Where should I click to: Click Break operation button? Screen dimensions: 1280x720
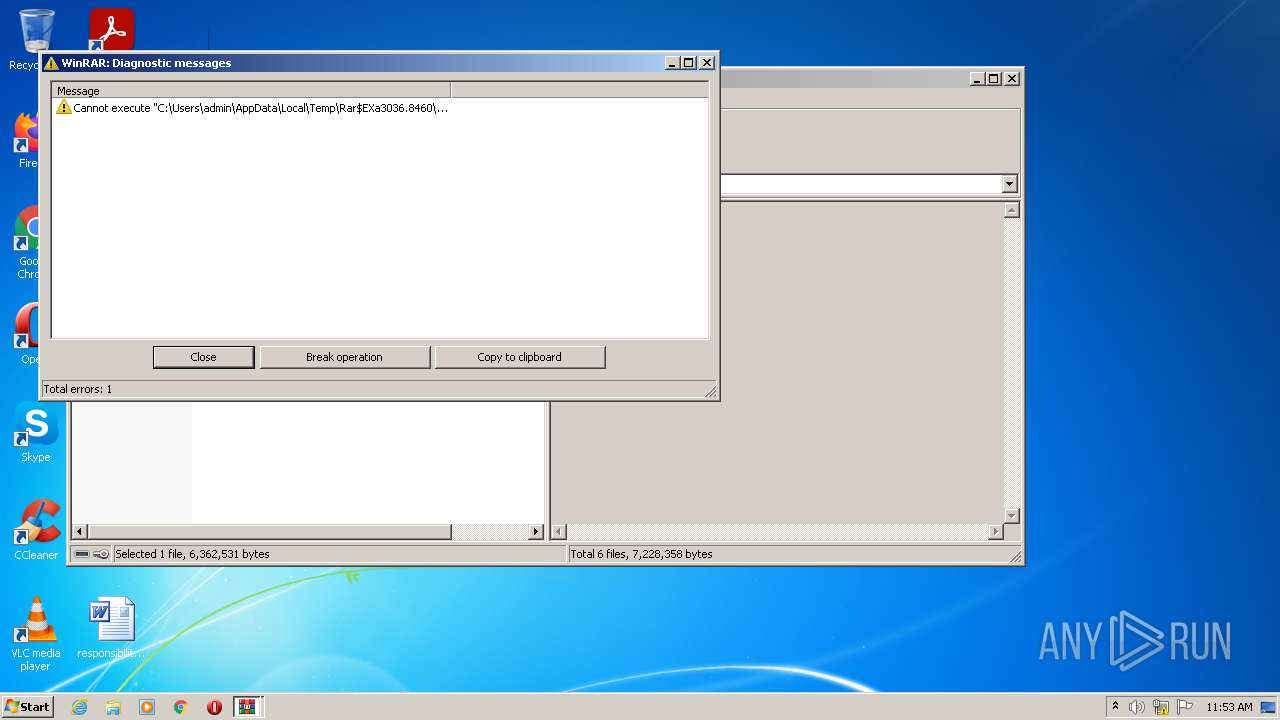pyautogui.click(x=344, y=357)
